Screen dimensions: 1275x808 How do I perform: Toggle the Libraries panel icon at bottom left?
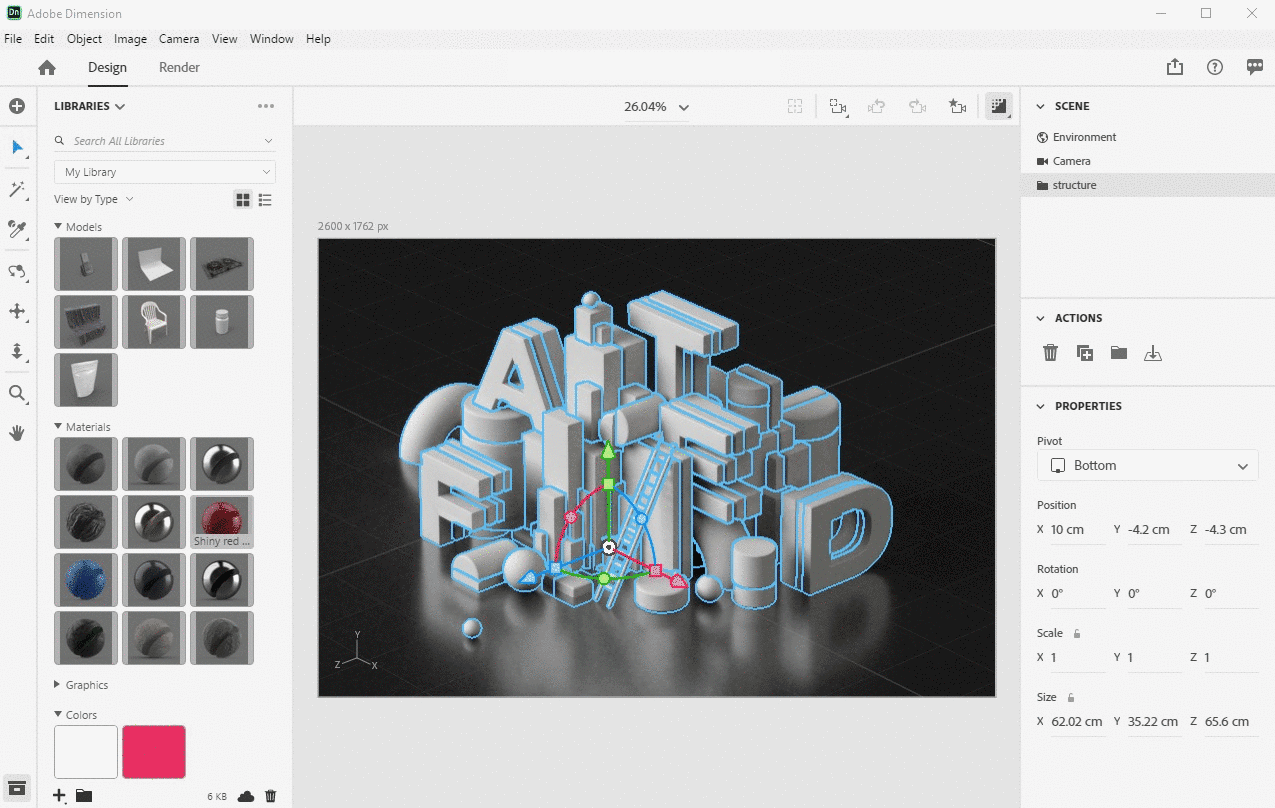coord(17,787)
